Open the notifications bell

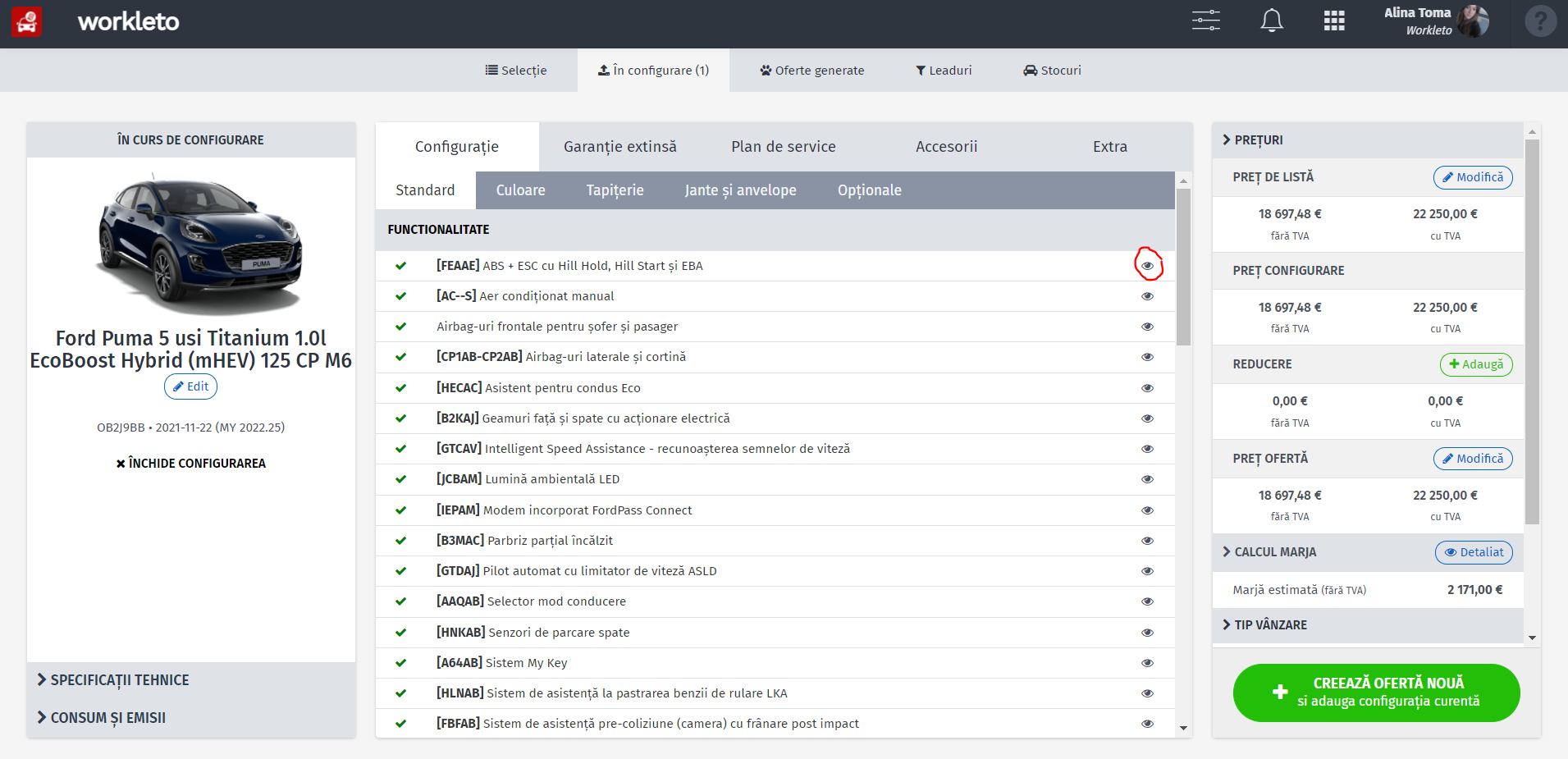pyautogui.click(x=1271, y=21)
